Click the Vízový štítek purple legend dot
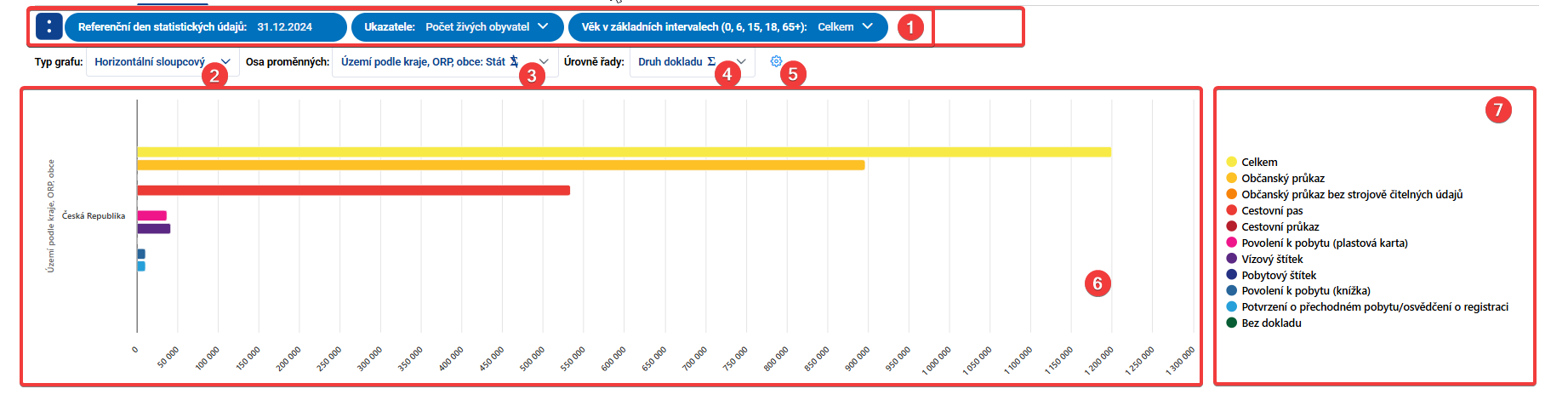Viewport: 1568px width, 406px height. pos(1231,259)
